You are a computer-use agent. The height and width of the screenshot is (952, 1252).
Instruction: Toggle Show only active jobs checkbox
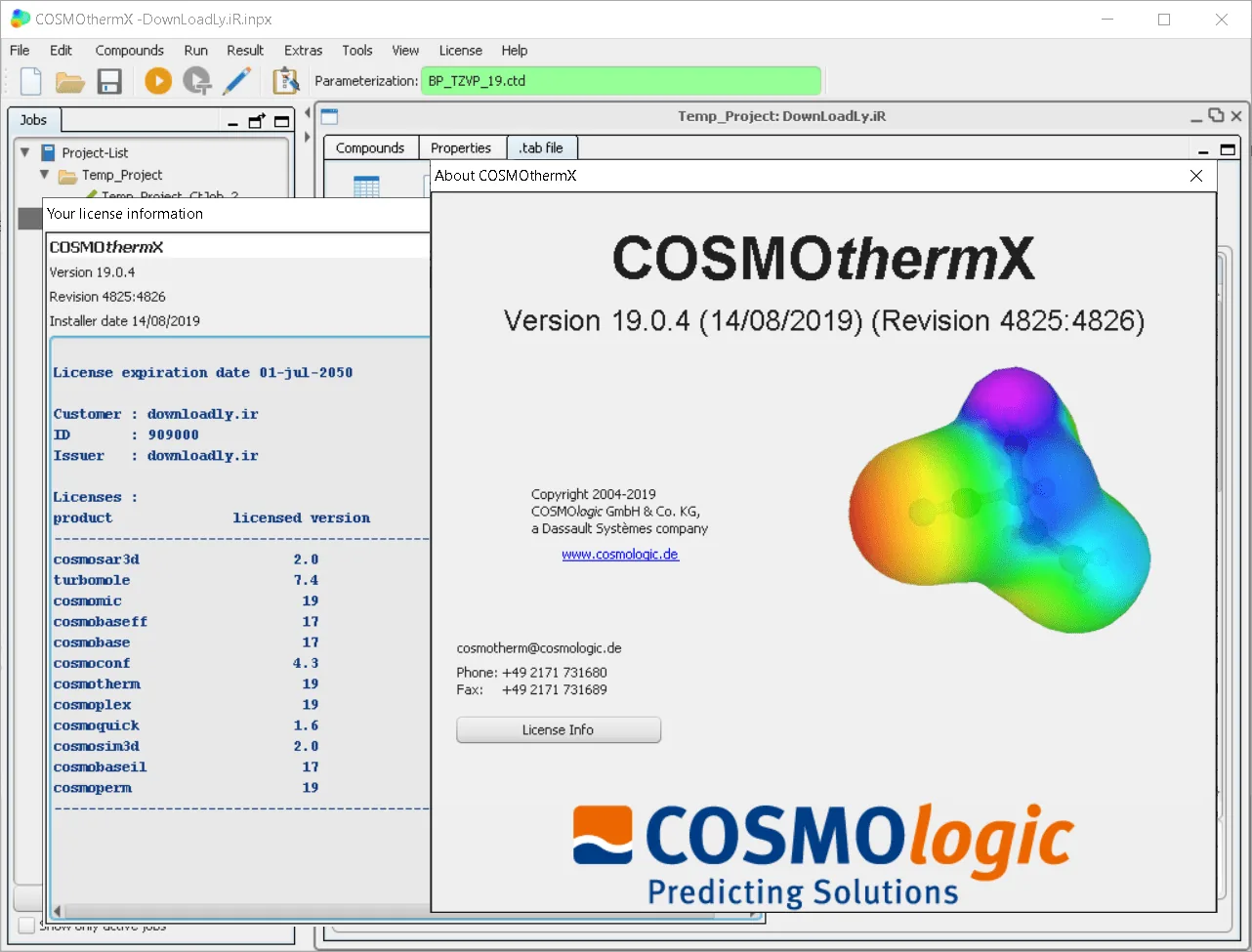click(x=26, y=925)
